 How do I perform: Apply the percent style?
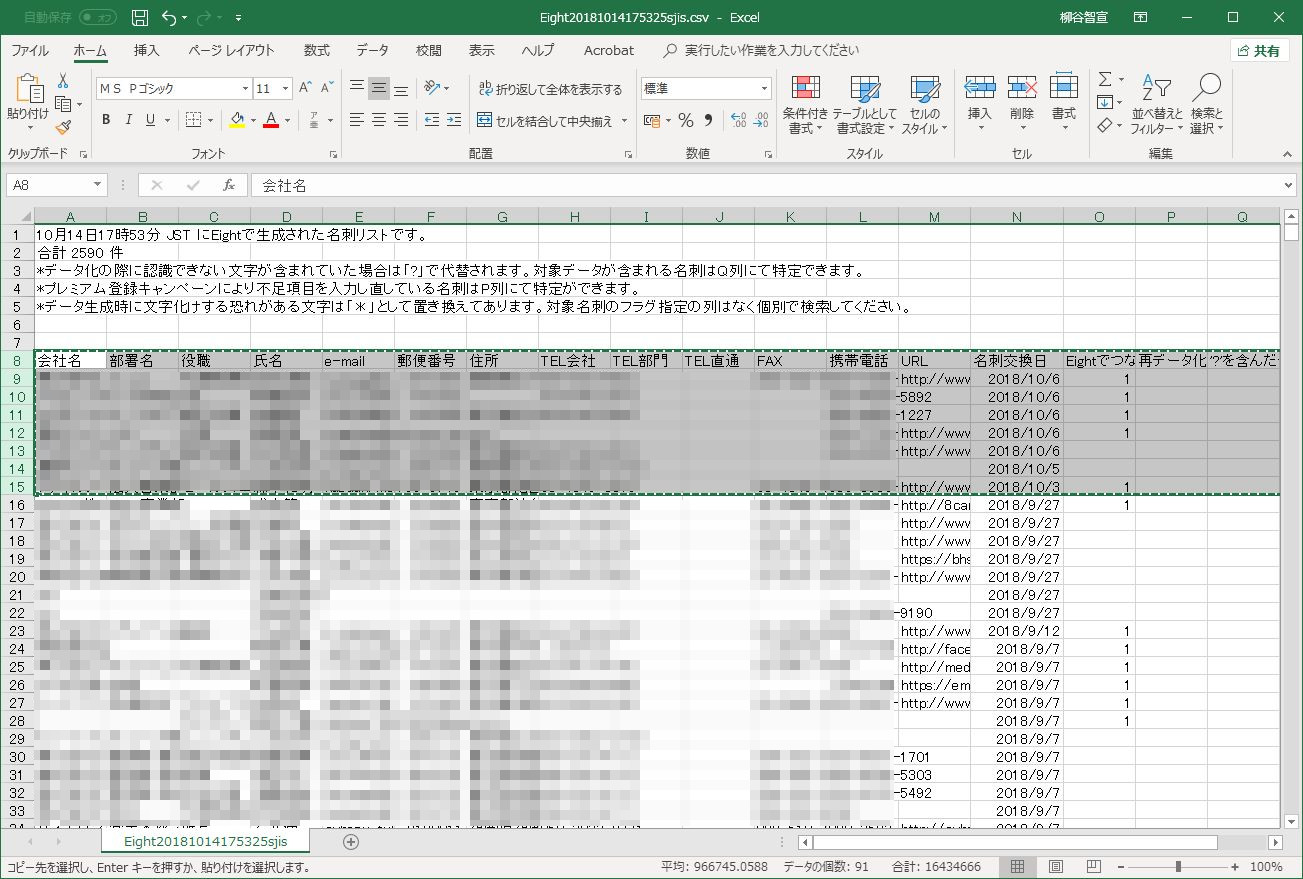[686, 120]
